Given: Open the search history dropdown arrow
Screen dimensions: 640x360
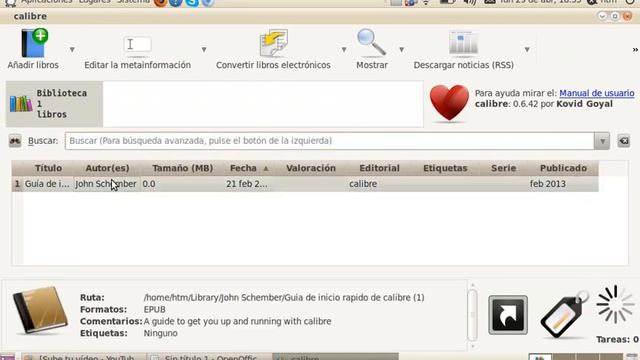Looking at the screenshot, I should [x=602, y=141].
